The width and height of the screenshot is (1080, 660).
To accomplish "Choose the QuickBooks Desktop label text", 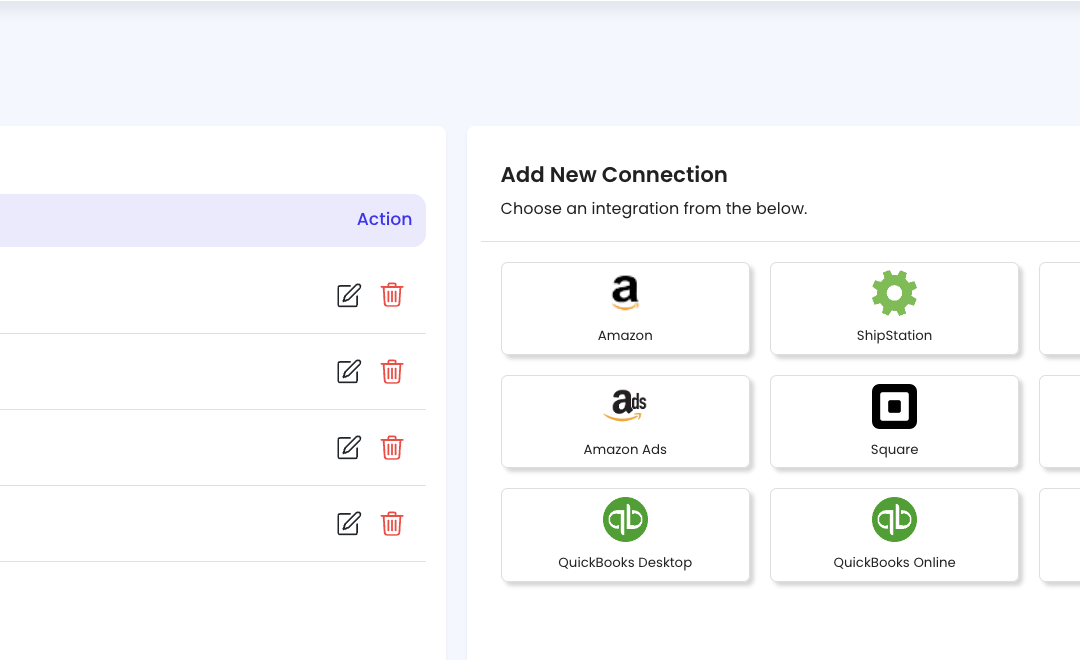I will pyautogui.click(x=625, y=562).
